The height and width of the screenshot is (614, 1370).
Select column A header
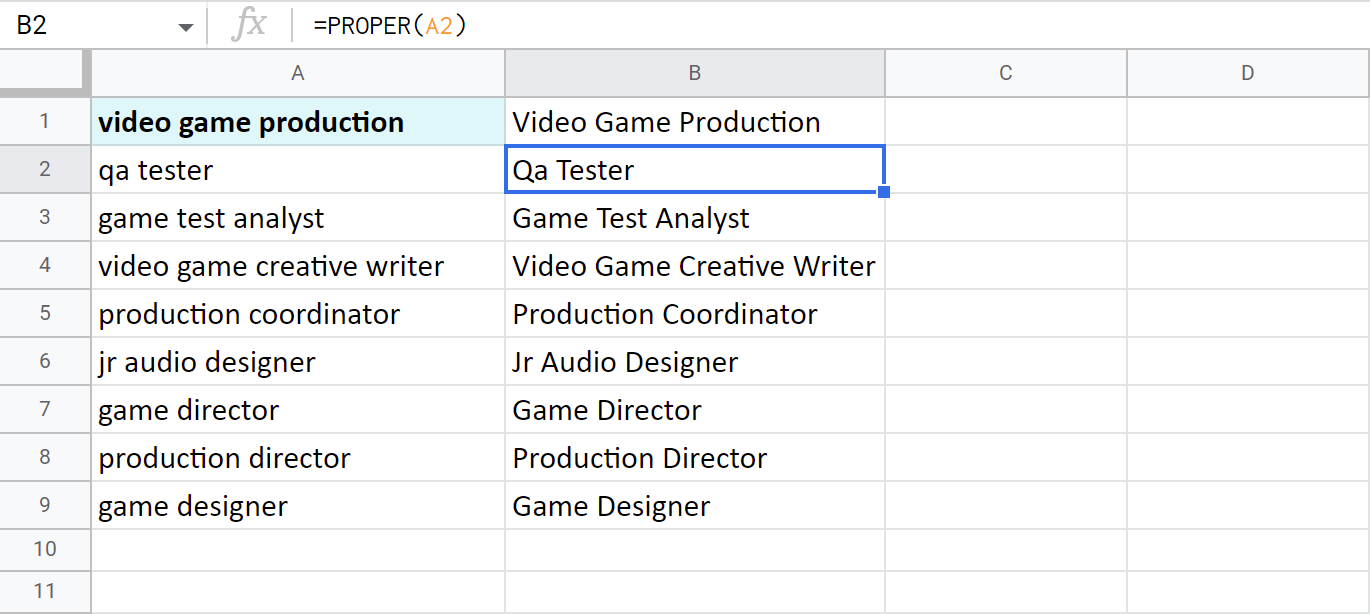coord(297,73)
